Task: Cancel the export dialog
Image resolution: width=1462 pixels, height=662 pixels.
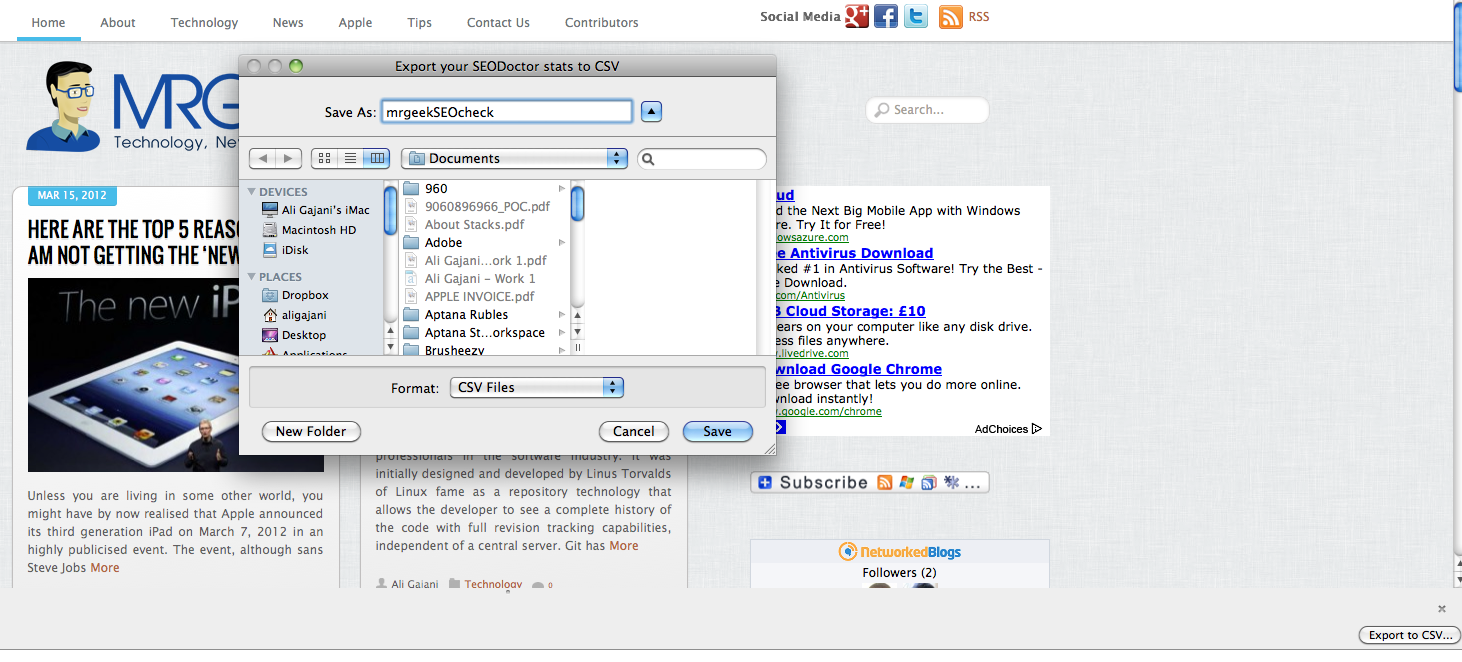Action: (634, 431)
